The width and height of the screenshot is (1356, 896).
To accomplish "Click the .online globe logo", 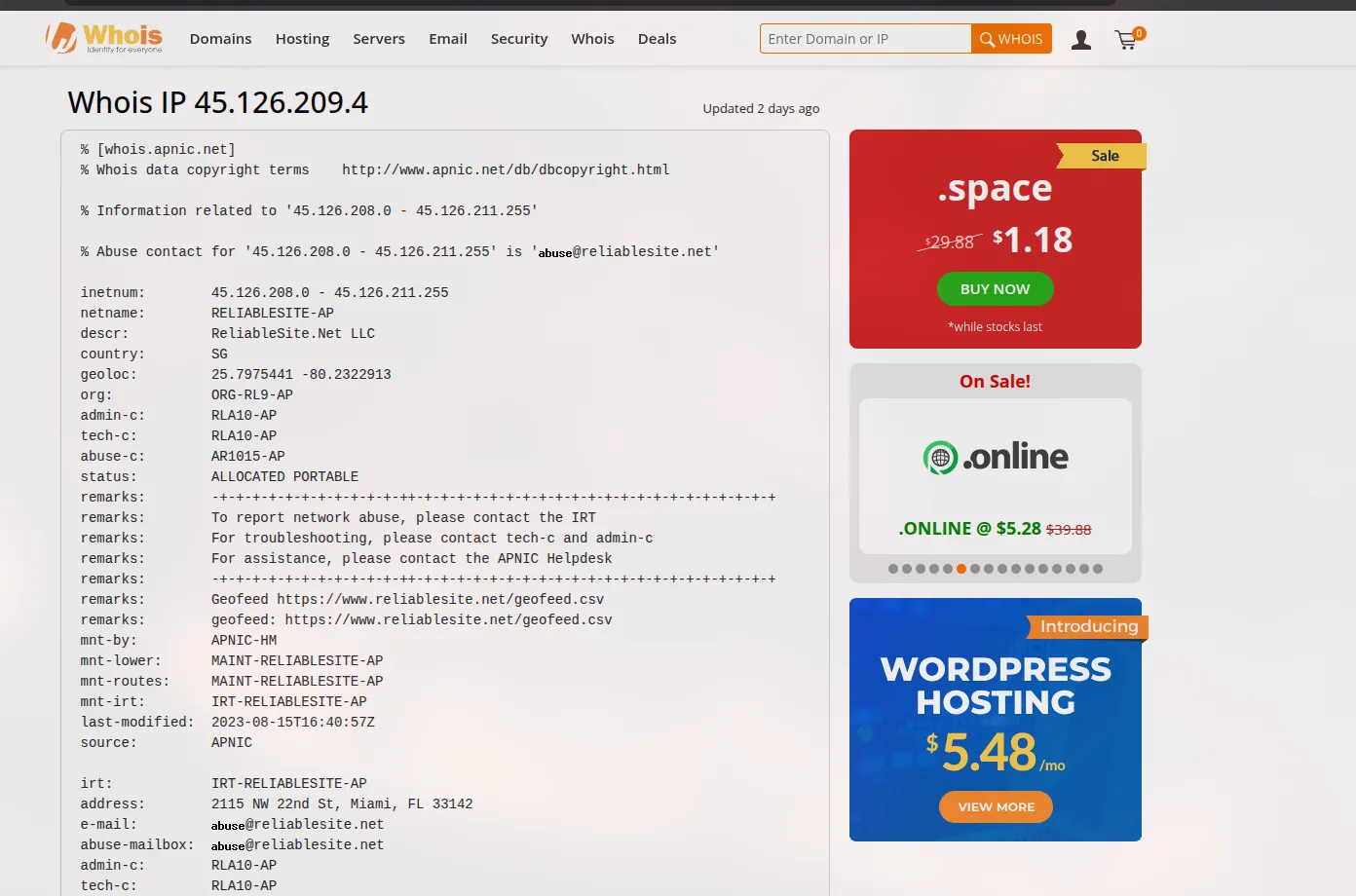I will pyautogui.click(x=940, y=457).
